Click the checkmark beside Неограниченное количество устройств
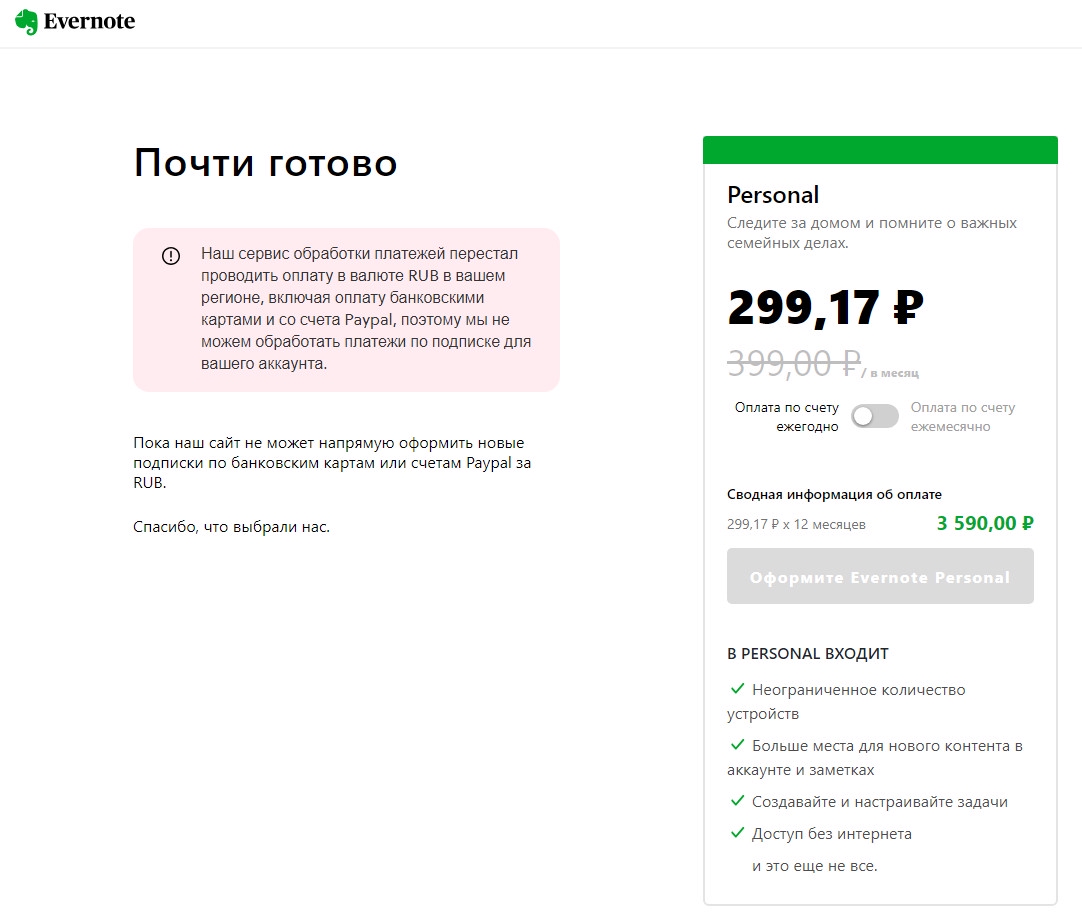The width and height of the screenshot is (1082, 915). (x=737, y=689)
